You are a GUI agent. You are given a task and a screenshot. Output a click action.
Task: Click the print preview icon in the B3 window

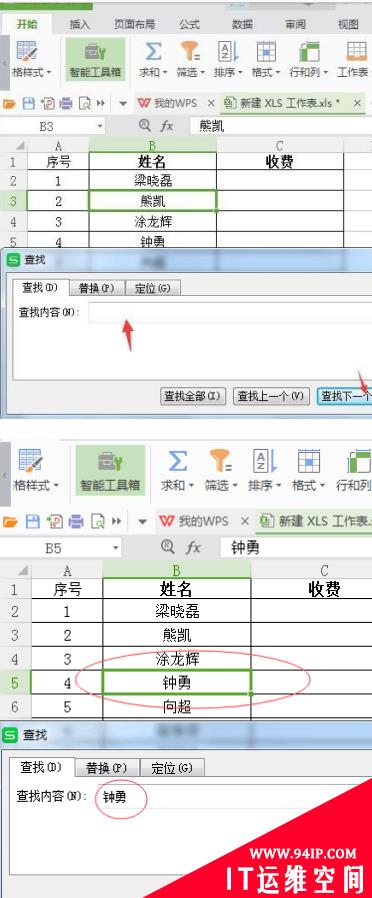pos(84,104)
